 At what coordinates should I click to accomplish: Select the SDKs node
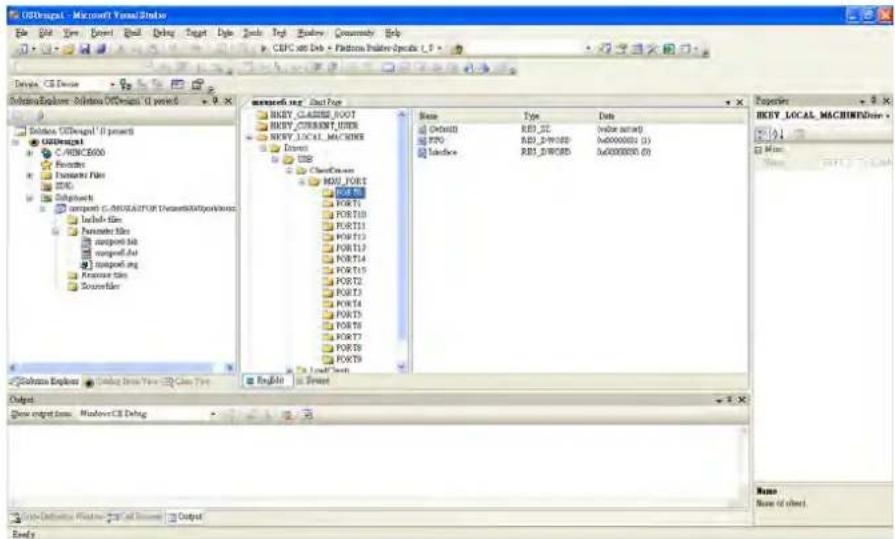coord(64,186)
